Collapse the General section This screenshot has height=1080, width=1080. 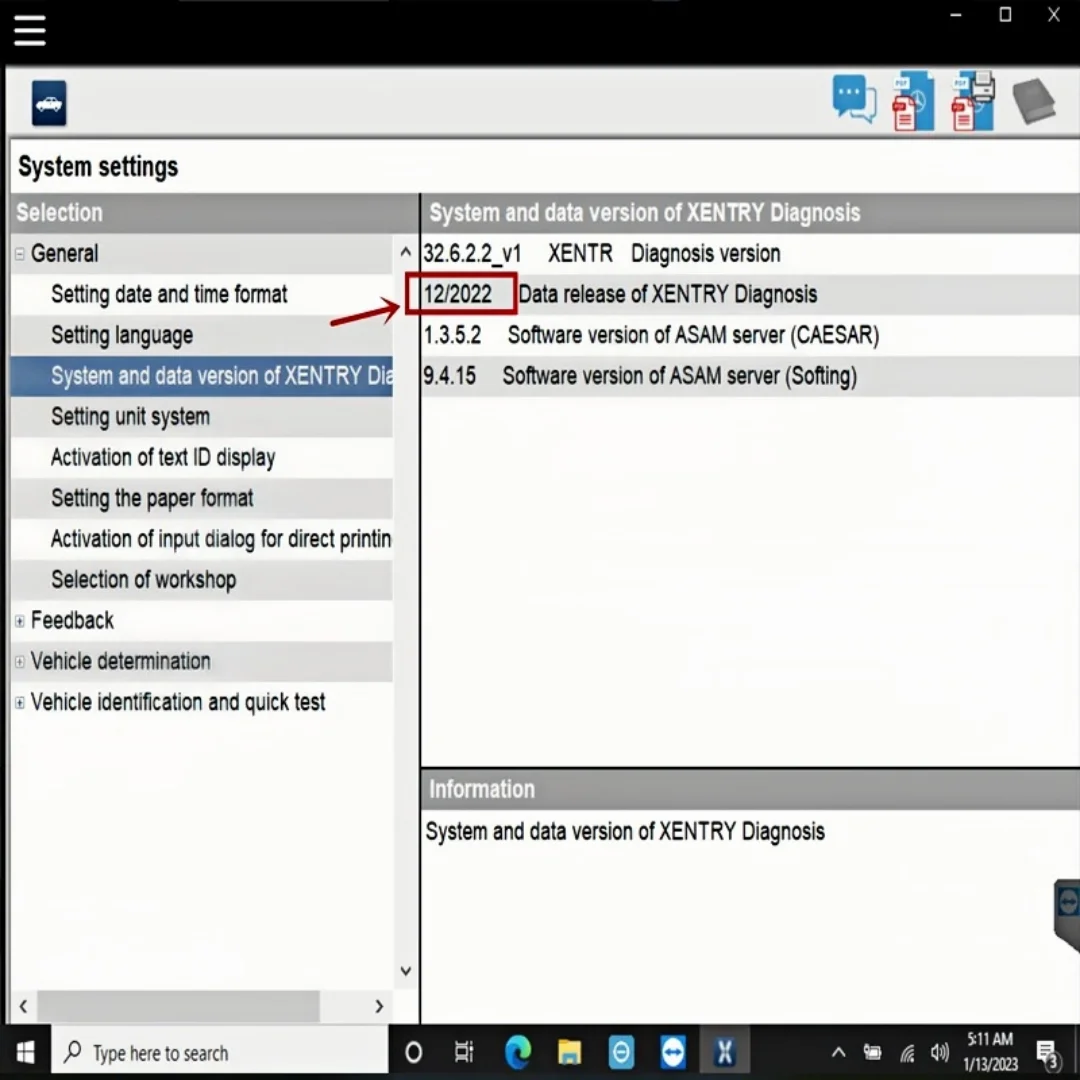(x=18, y=253)
